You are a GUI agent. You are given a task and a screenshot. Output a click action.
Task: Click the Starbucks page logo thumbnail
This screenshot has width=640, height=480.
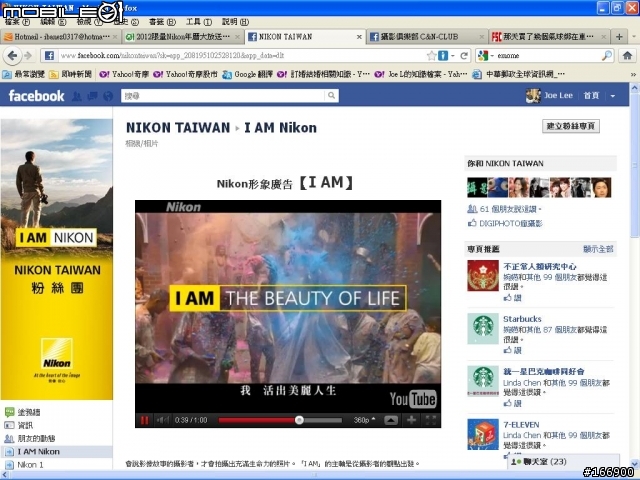point(483,329)
